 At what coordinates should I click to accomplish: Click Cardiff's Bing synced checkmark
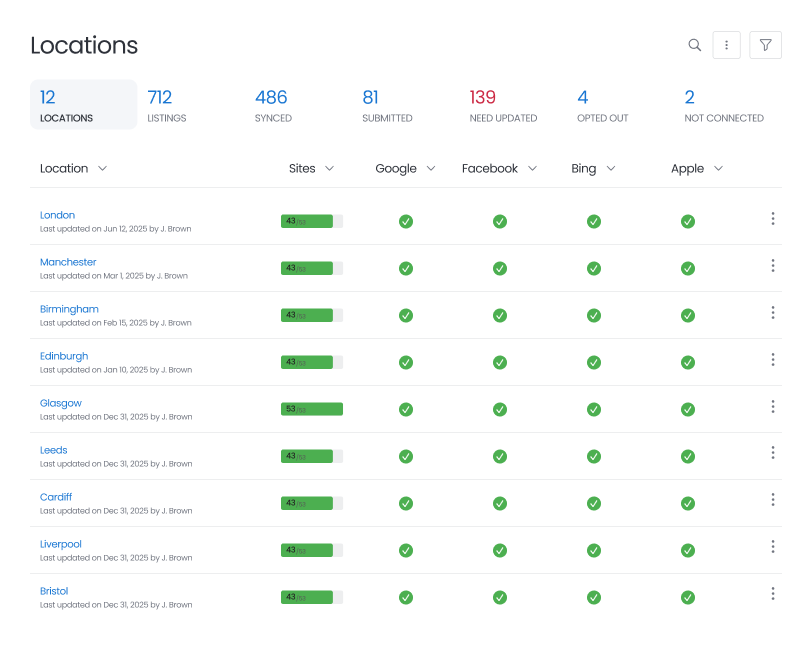point(594,503)
